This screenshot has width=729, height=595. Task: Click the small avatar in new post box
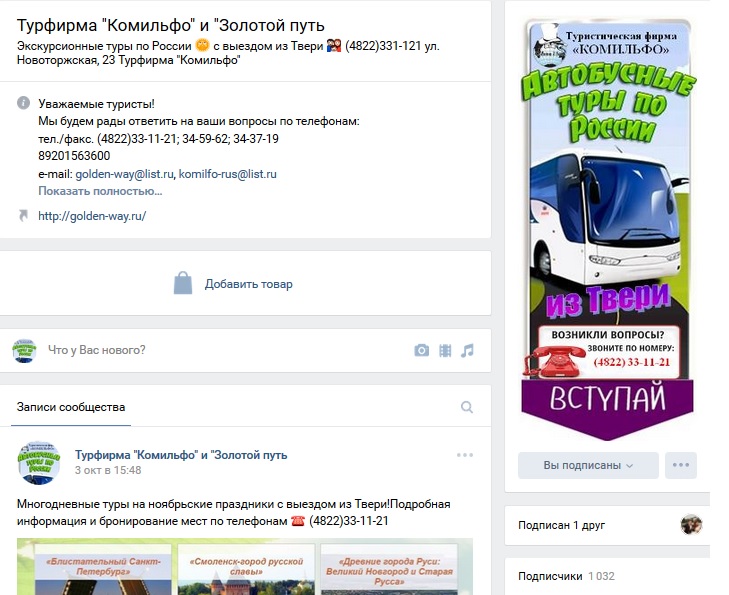(x=24, y=350)
